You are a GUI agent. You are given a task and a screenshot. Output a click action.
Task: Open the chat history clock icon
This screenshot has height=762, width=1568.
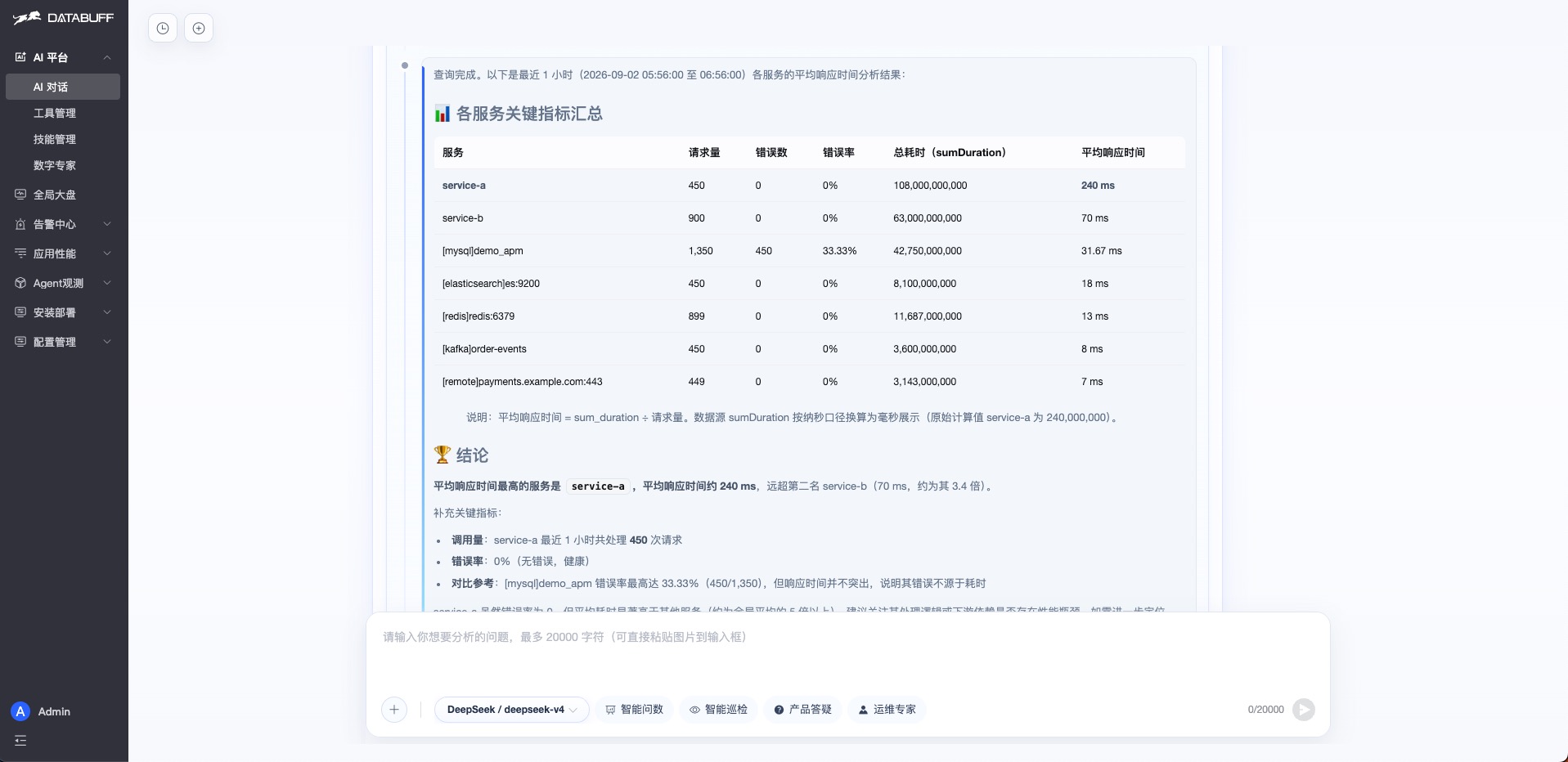point(163,29)
